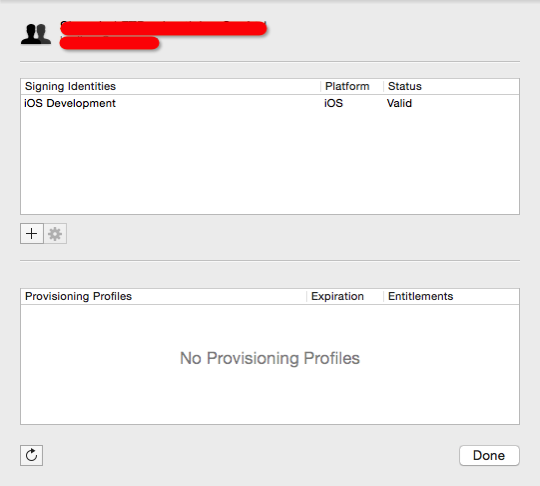Viewport: 540px width, 486px height.
Task: Click the plus button to add signing identity
Action: pyautogui.click(x=32, y=234)
